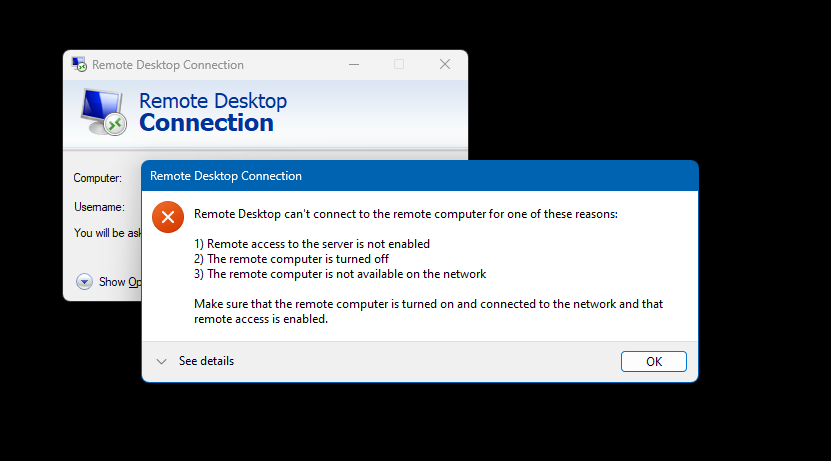Expand the See details chevron arrow
Viewport: 831px width, 461px height.
161,361
